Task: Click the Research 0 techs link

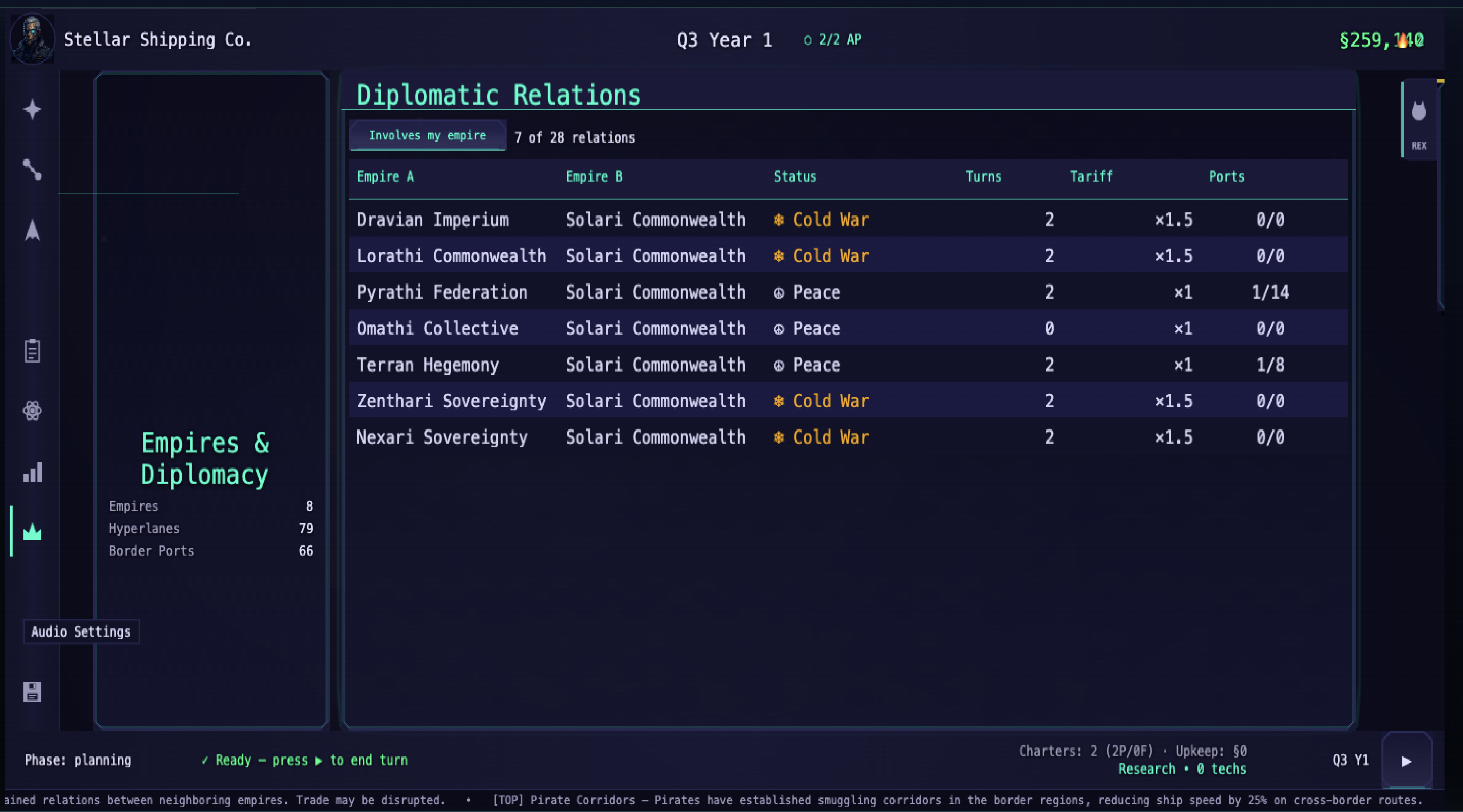Action: [1182, 769]
